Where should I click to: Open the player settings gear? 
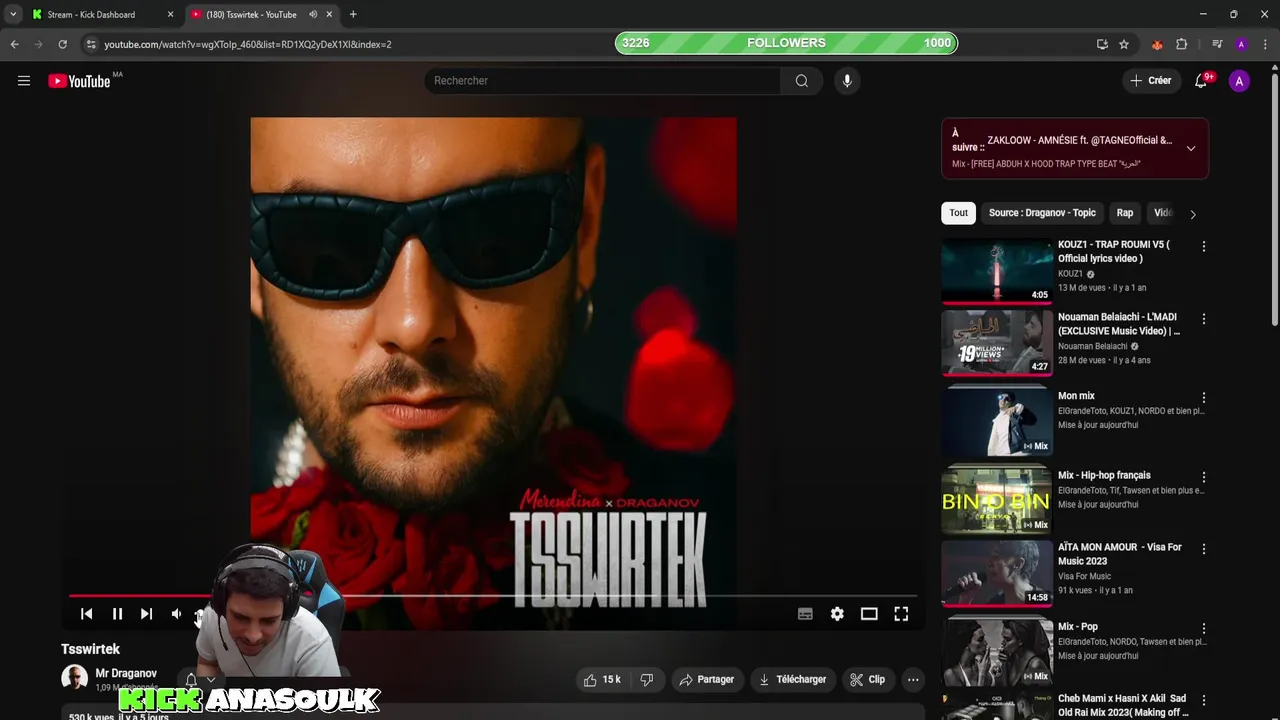[837, 614]
